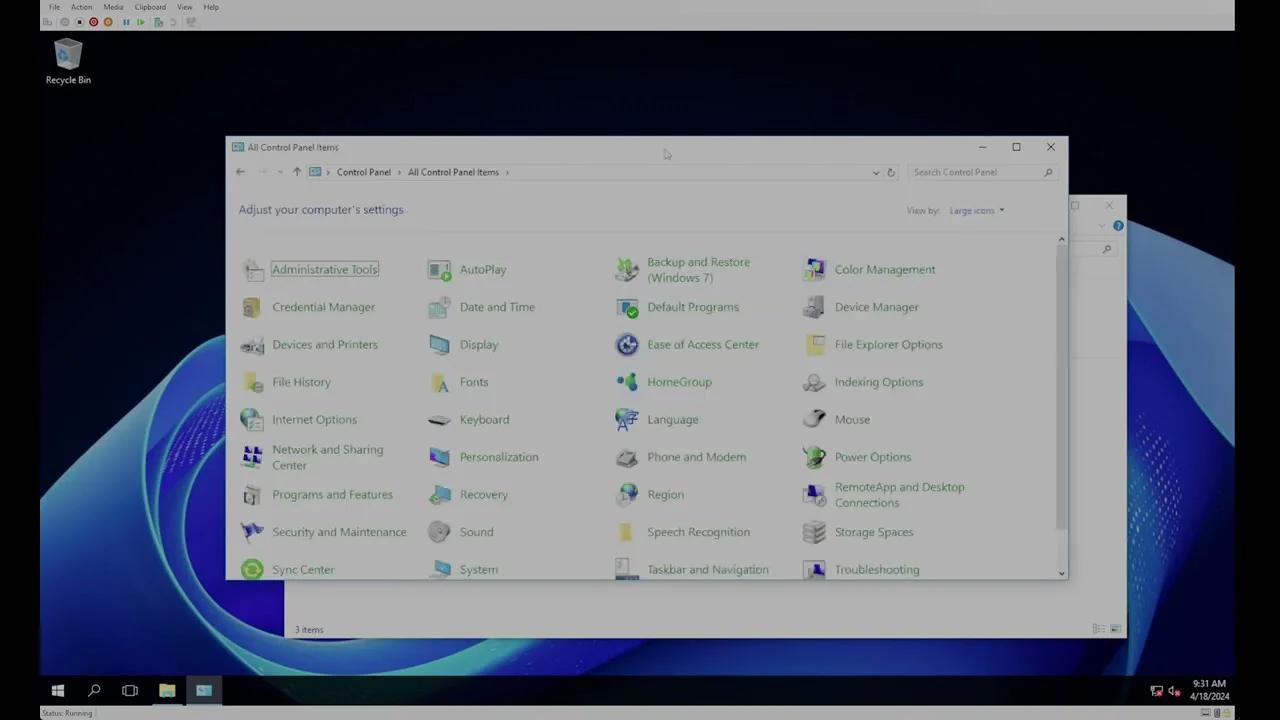Viewport: 1280px width, 720px height.
Task: Expand chevron after Control Panel breadcrumb
Action: click(399, 172)
